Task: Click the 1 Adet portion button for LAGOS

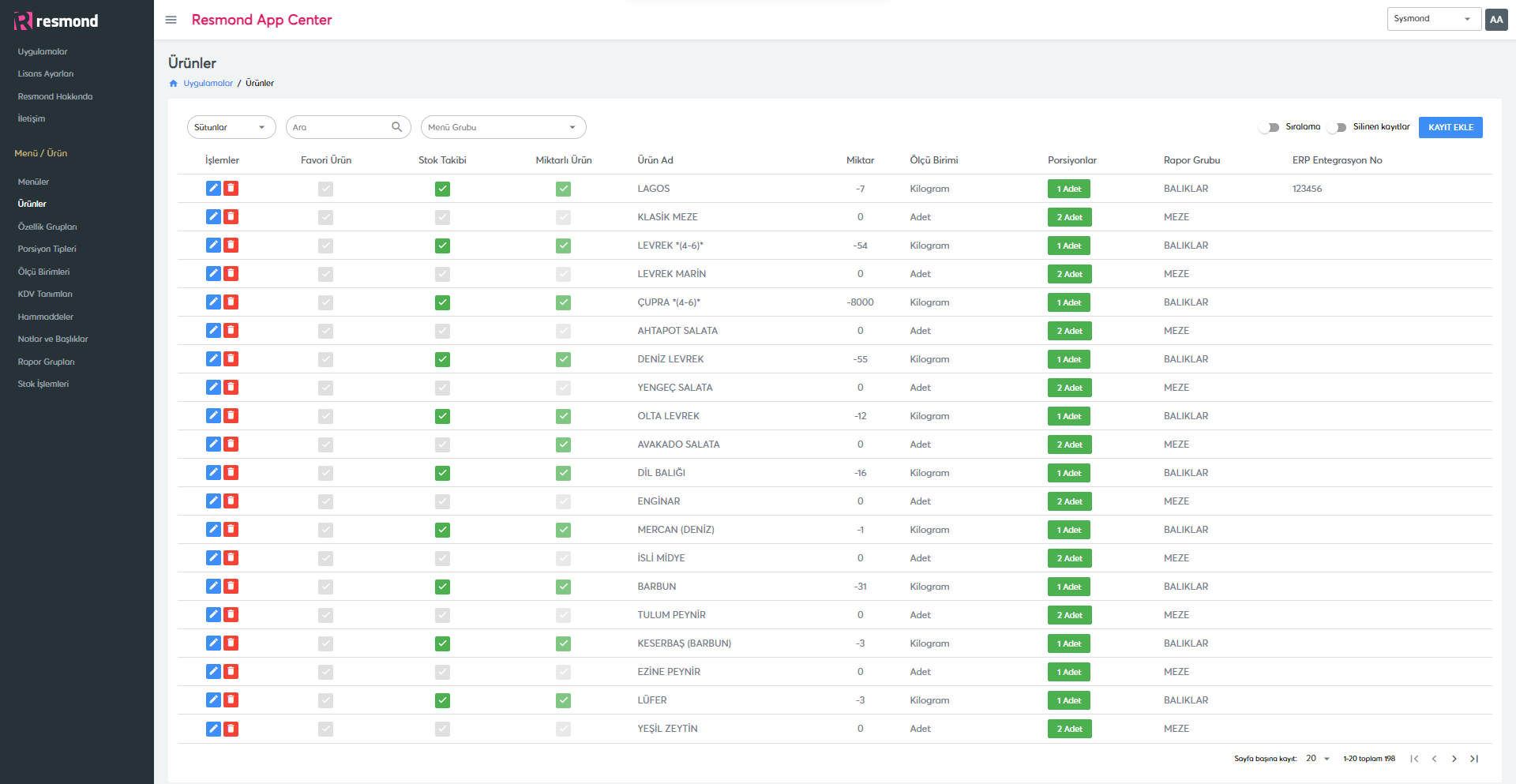Action: (x=1068, y=189)
